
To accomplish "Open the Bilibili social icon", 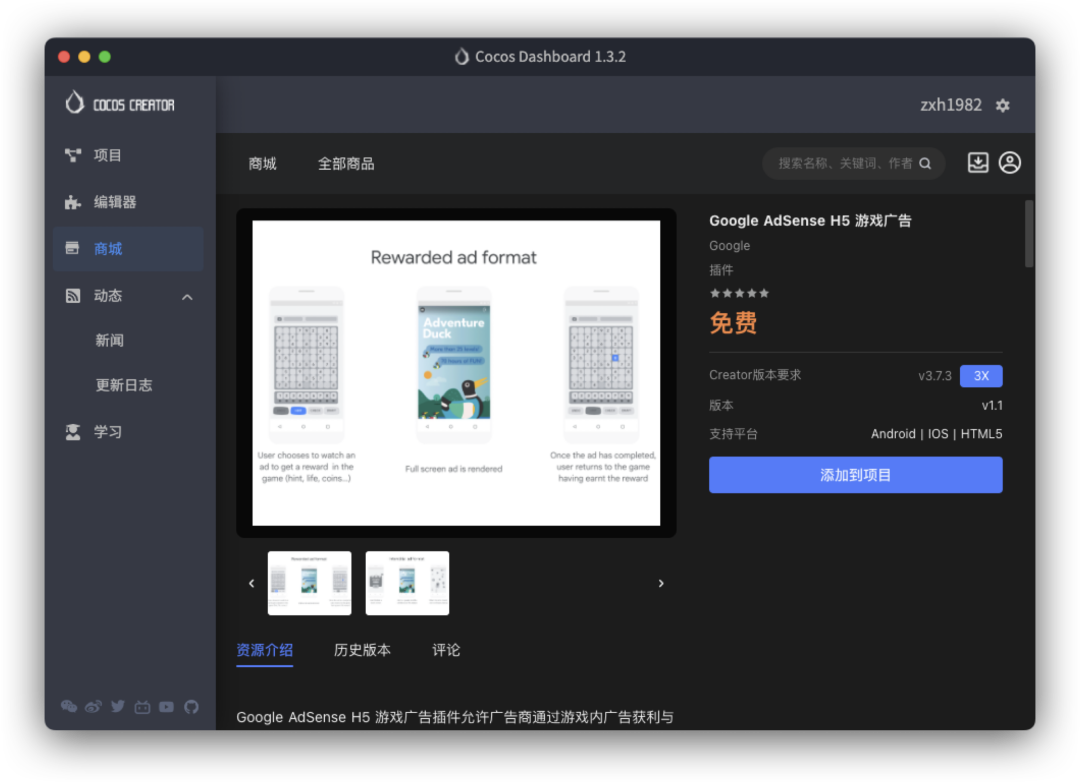I will [142, 707].
